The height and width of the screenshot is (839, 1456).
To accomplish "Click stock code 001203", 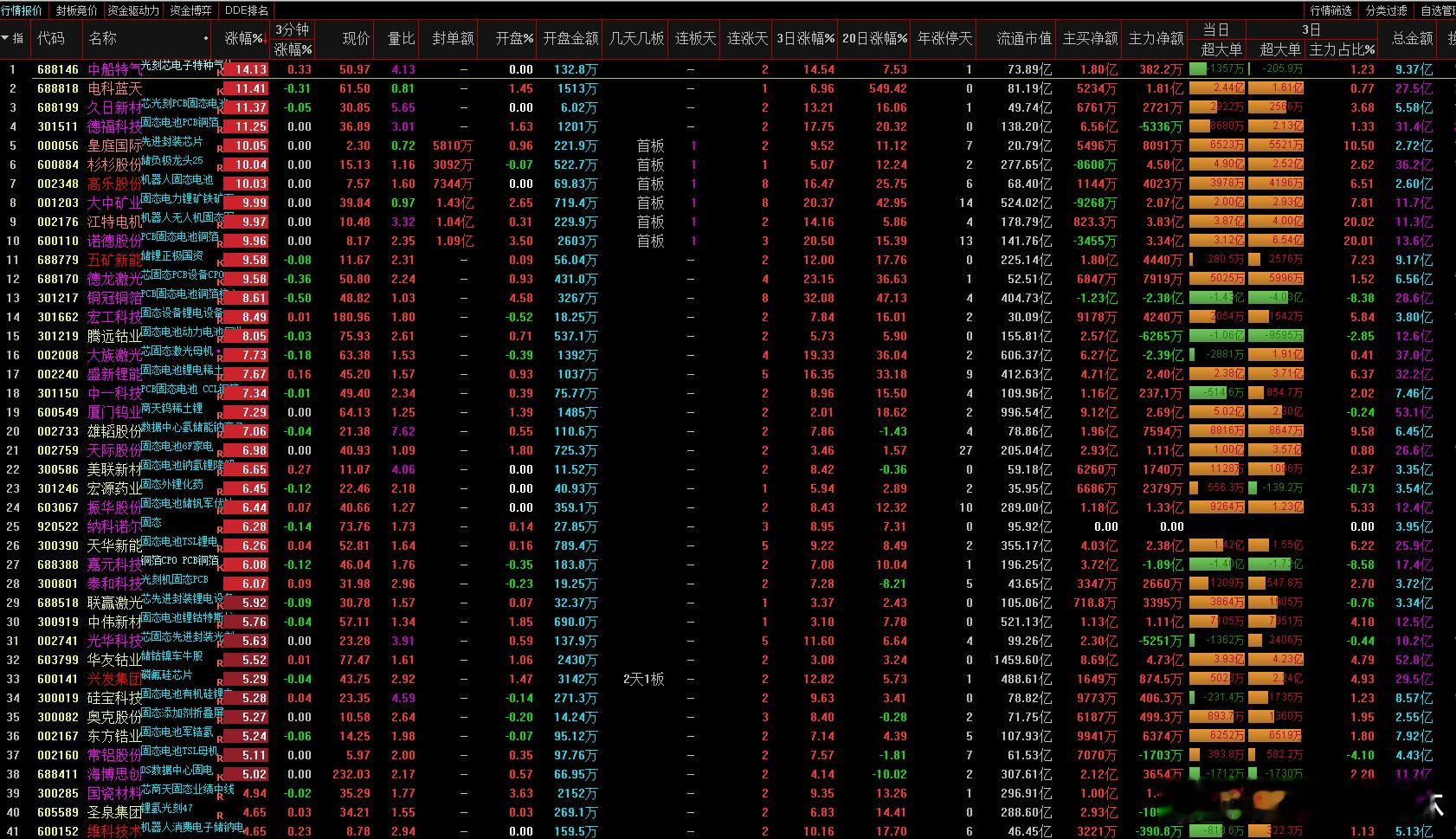I will click(58, 203).
